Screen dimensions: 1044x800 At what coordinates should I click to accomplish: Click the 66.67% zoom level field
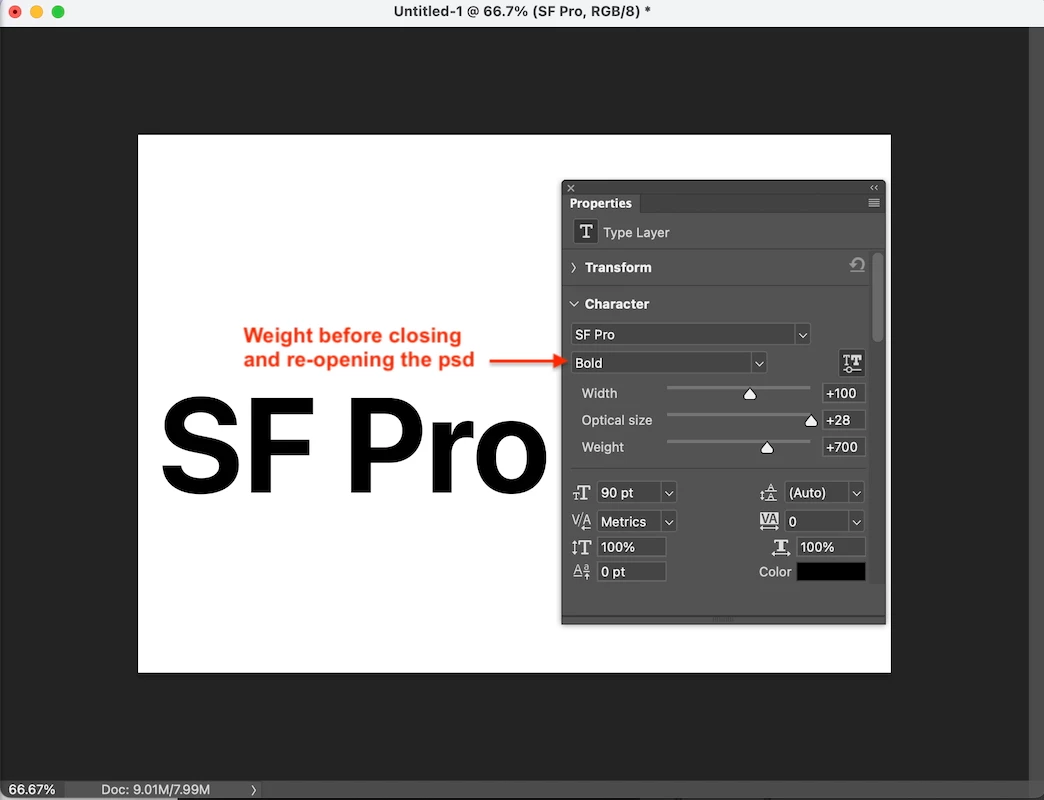pyautogui.click(x=32, y=789)
